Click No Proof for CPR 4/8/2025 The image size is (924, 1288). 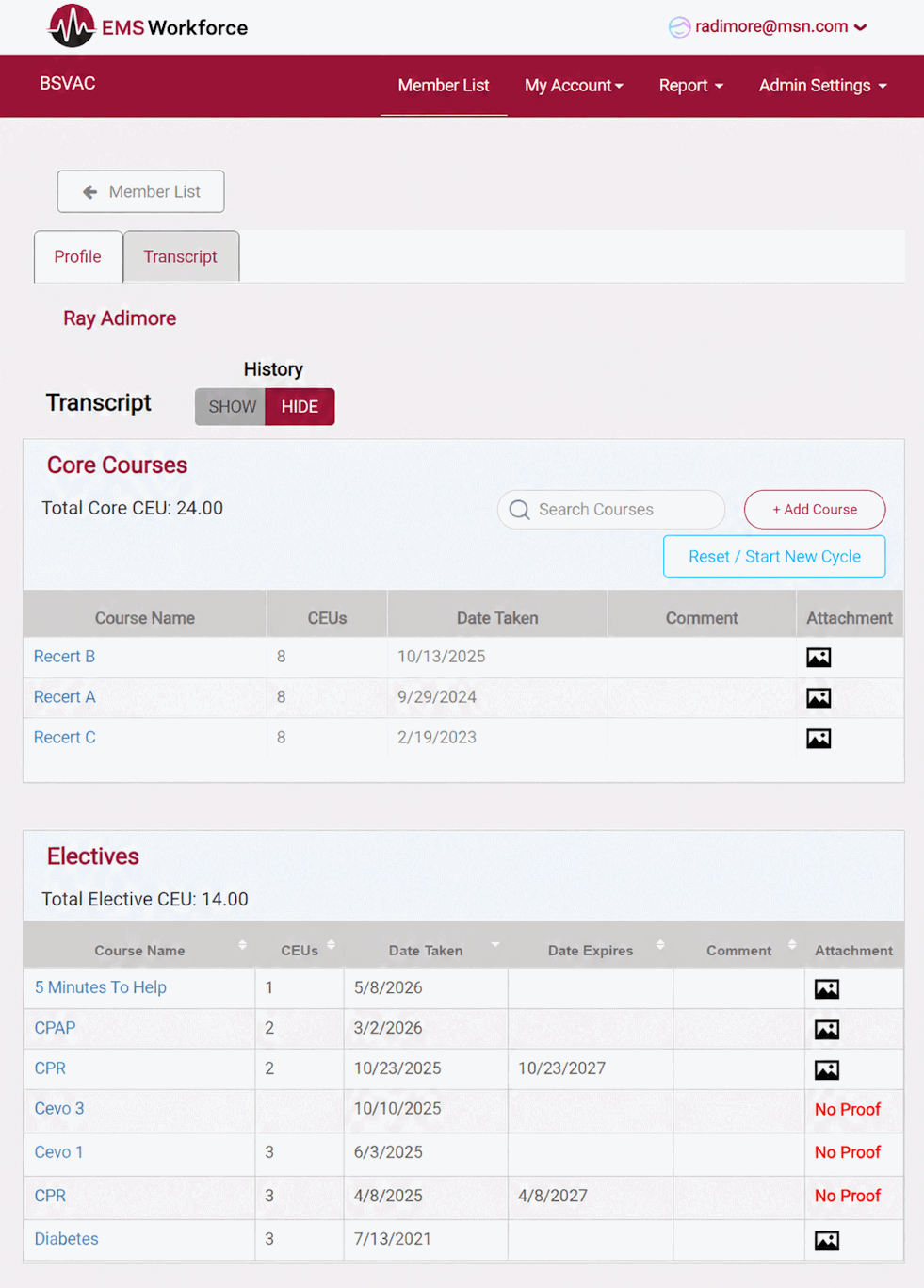point(848,1196)
